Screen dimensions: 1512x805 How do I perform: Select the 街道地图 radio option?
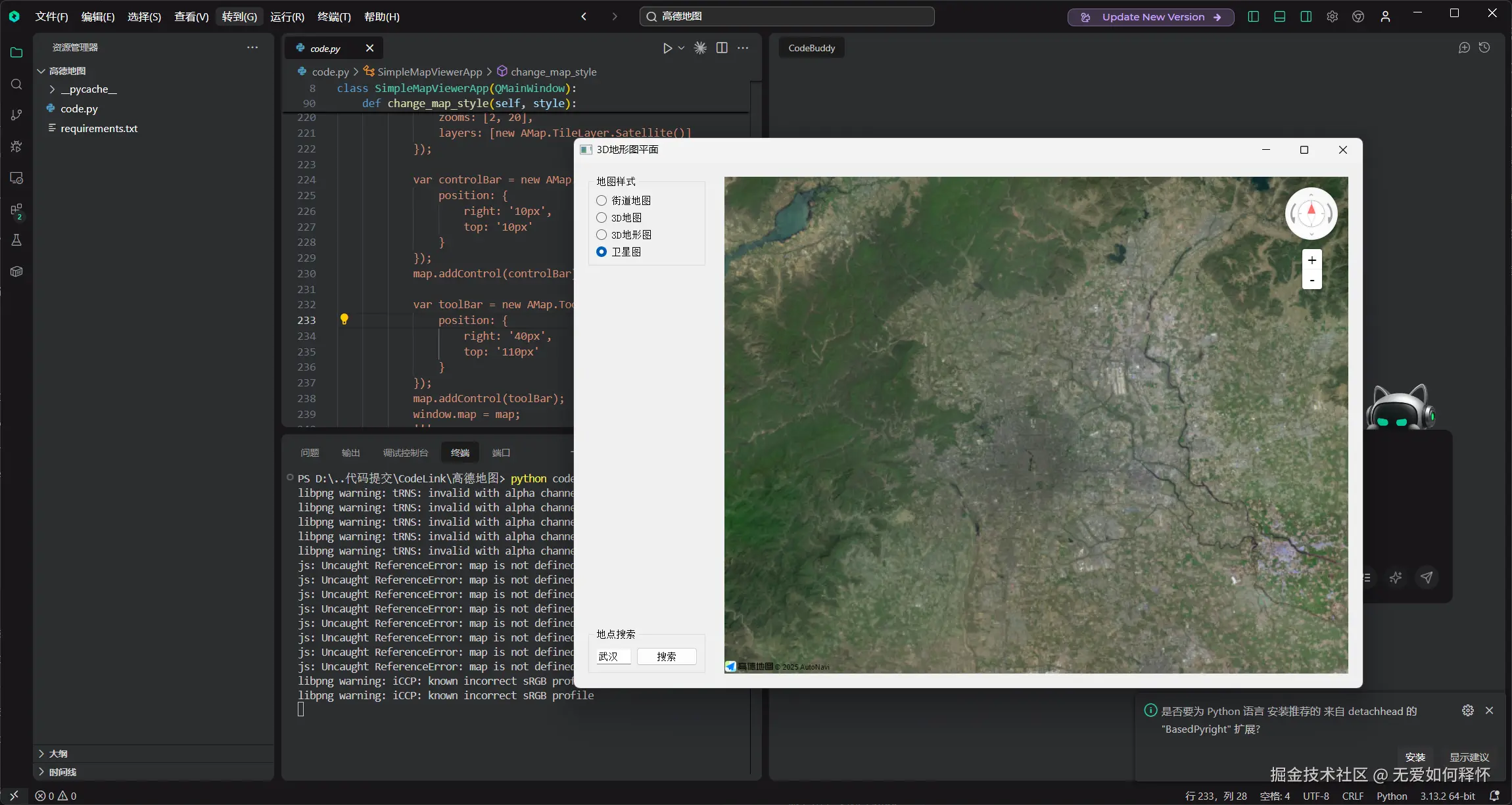602,200
